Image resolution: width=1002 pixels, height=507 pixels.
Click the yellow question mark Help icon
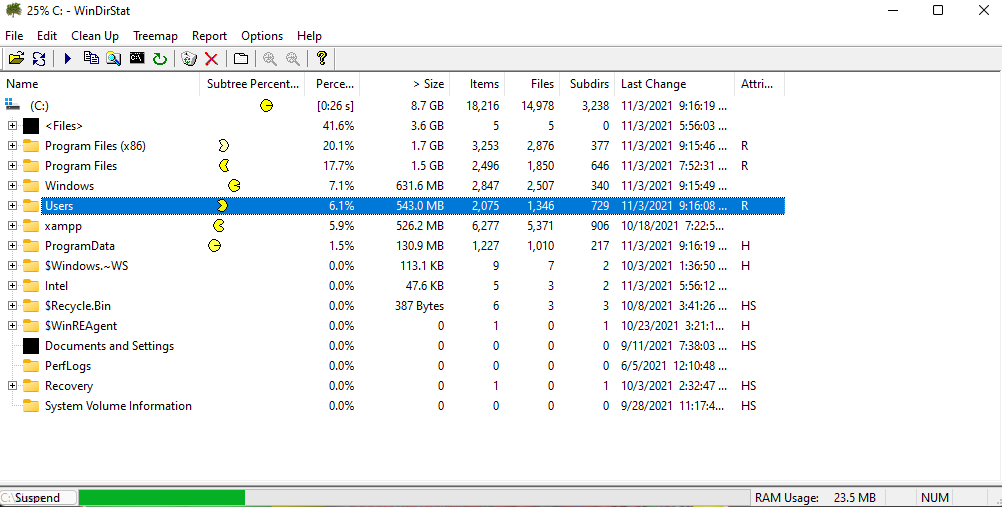click(x=321, y=58)
